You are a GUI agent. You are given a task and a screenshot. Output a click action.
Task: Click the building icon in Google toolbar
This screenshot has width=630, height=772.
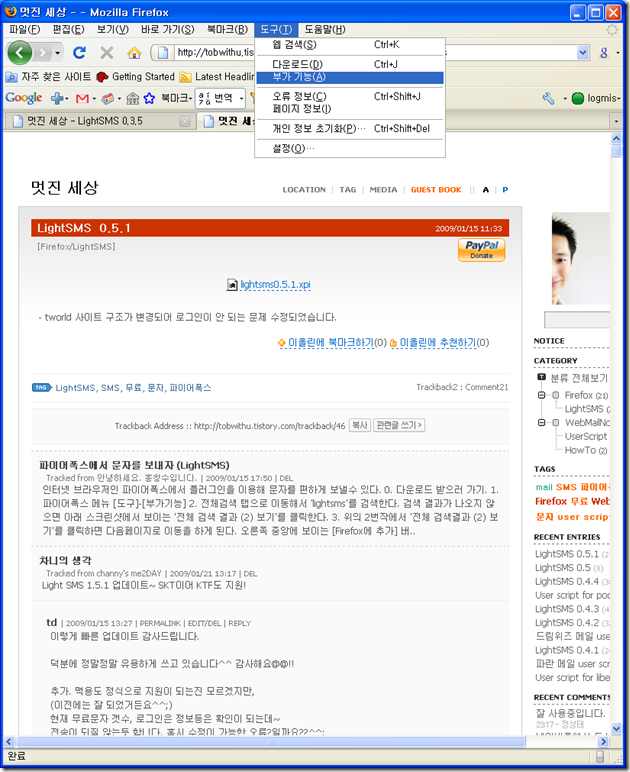click(132, 98)
